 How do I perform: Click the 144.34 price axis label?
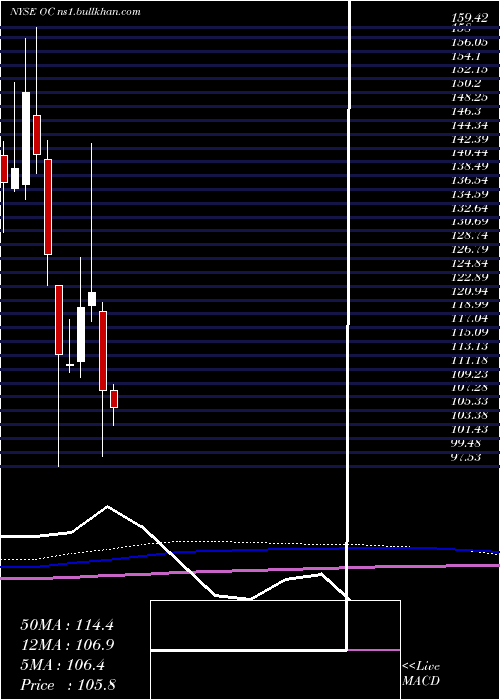tap(468, 125)
